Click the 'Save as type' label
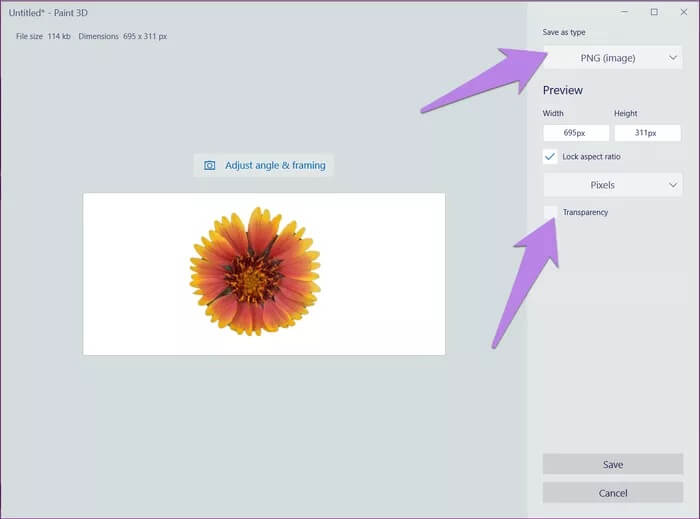 (x=564, y=32)
